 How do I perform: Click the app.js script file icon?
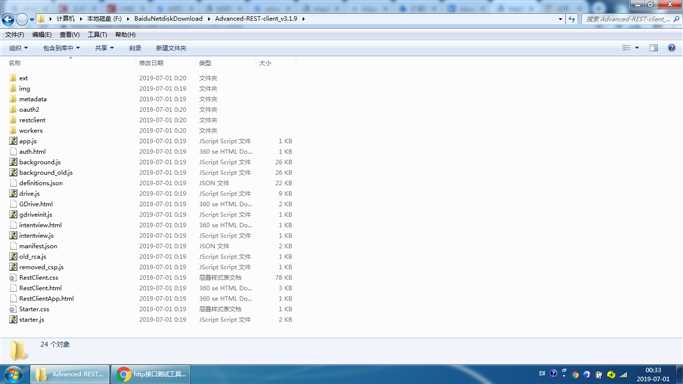(x=13, y=141)
